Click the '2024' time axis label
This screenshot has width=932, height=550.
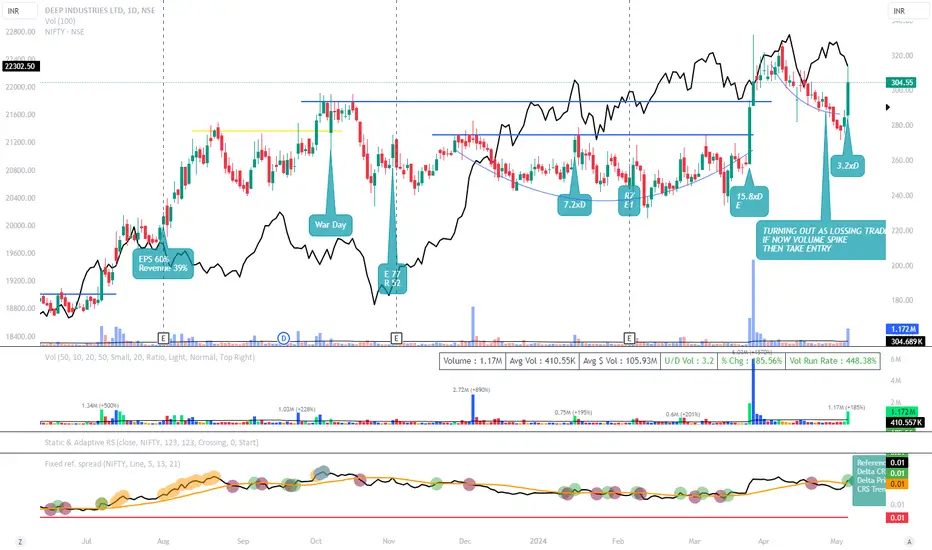[x=538, y=541]
